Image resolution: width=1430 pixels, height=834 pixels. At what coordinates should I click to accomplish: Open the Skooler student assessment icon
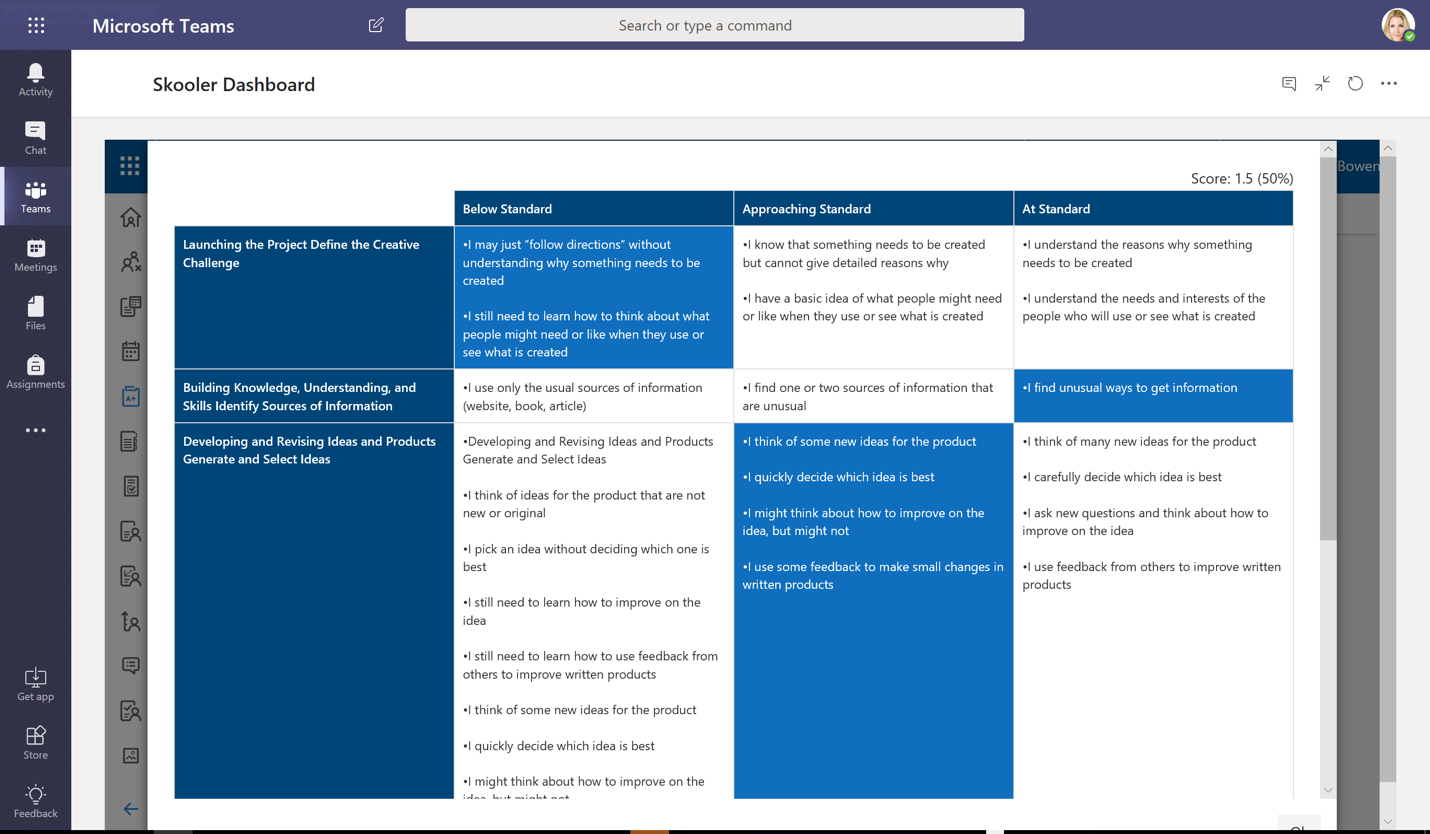click(x=131, y=576)
